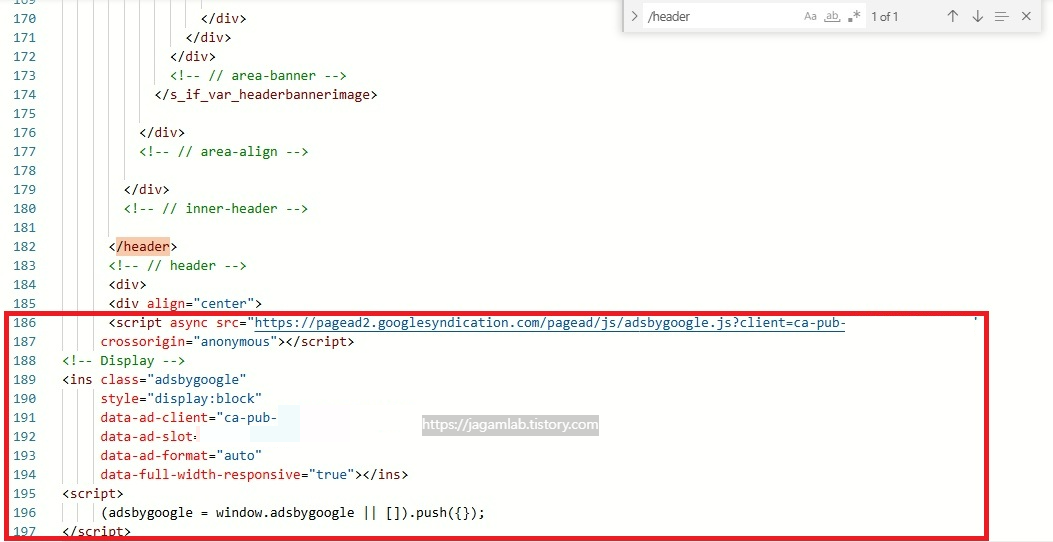Click the '<div>' tag on line 184
Viewport: 1053px width, 542px height.
pyautogui.click(x=128, y=285)
